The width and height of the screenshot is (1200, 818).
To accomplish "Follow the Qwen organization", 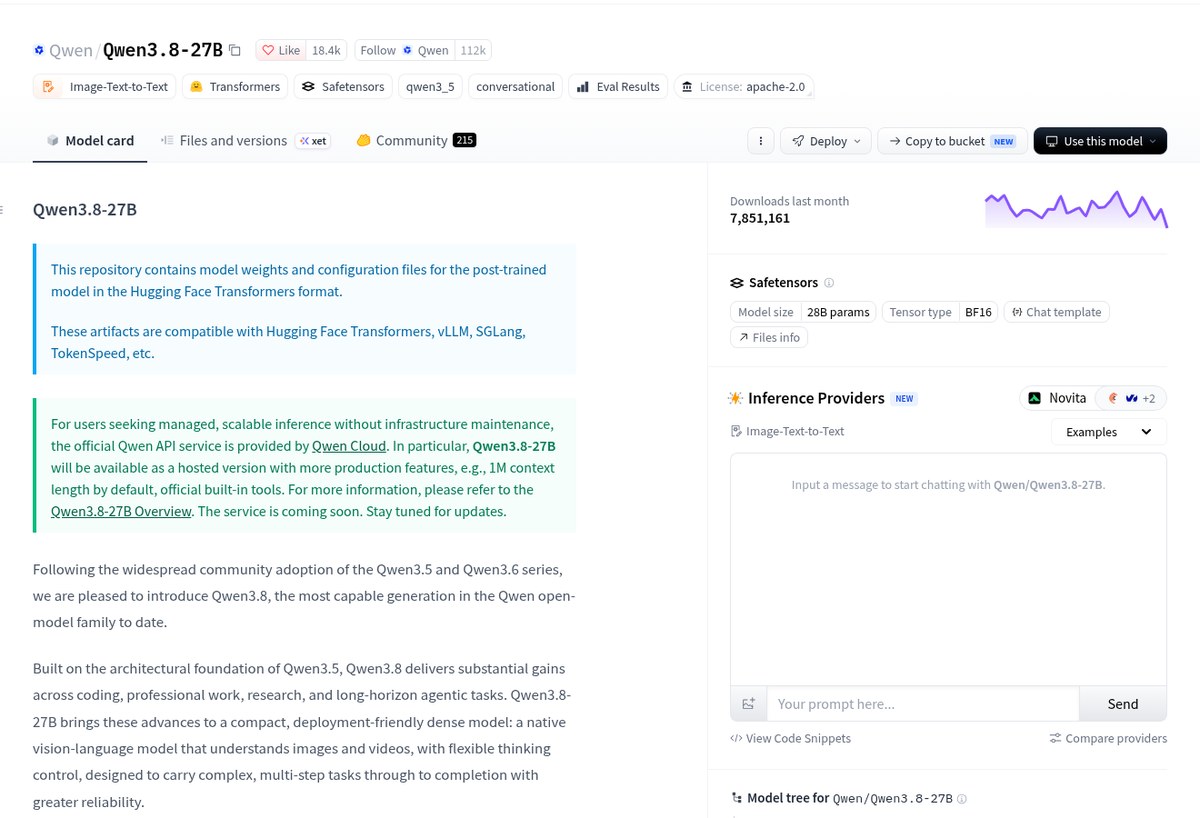I will point(405,50).
